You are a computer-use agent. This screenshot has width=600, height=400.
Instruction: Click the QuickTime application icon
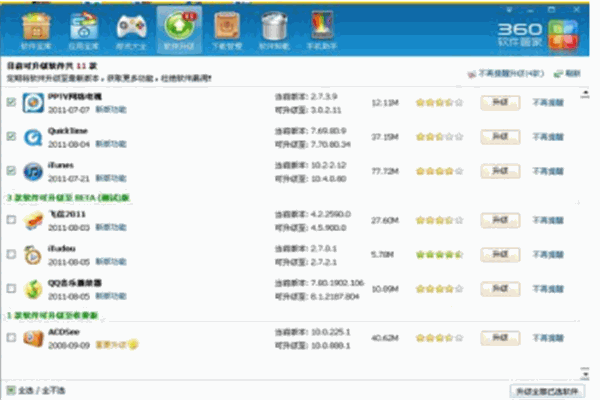coord(33,137)
